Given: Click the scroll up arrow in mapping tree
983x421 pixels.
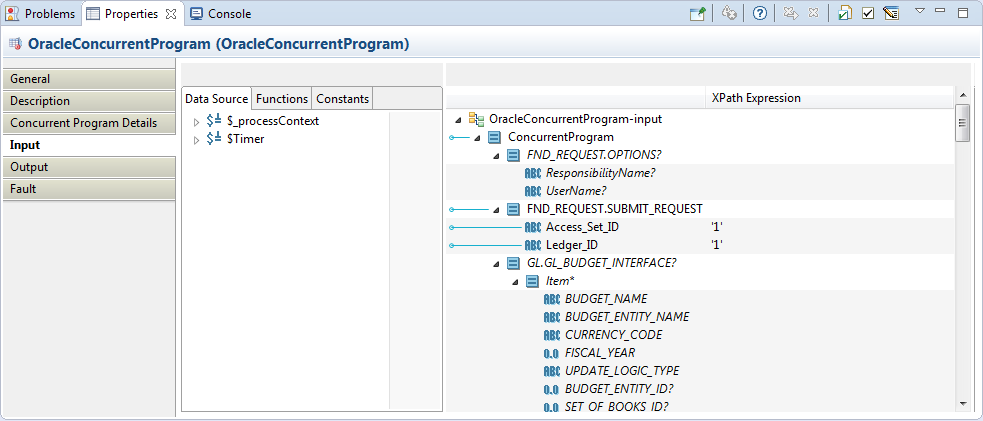Looking at the screenshot, I should click(x=962, y=95).
